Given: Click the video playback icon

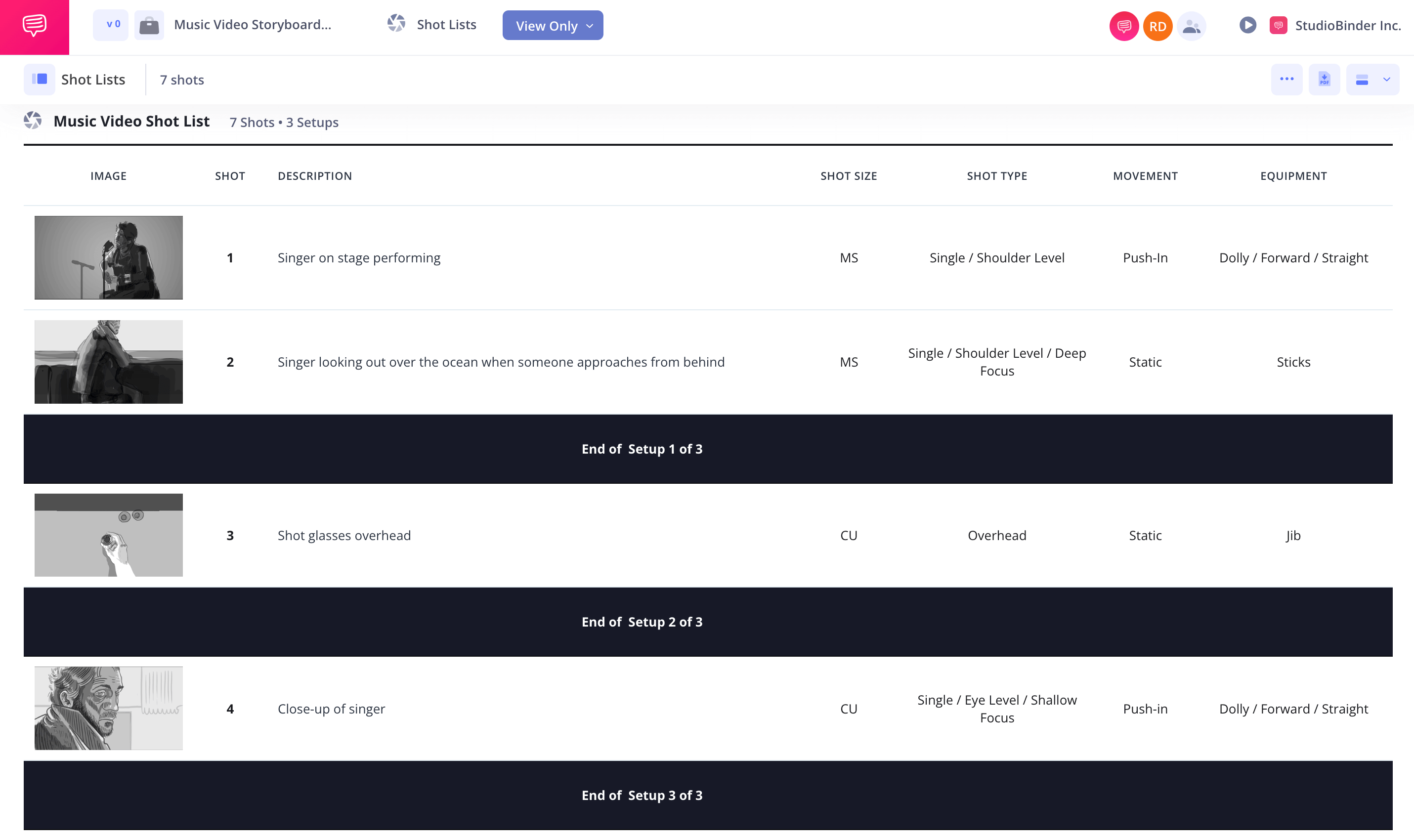Looking at the screenshot, I should (x=1247, y=25).
